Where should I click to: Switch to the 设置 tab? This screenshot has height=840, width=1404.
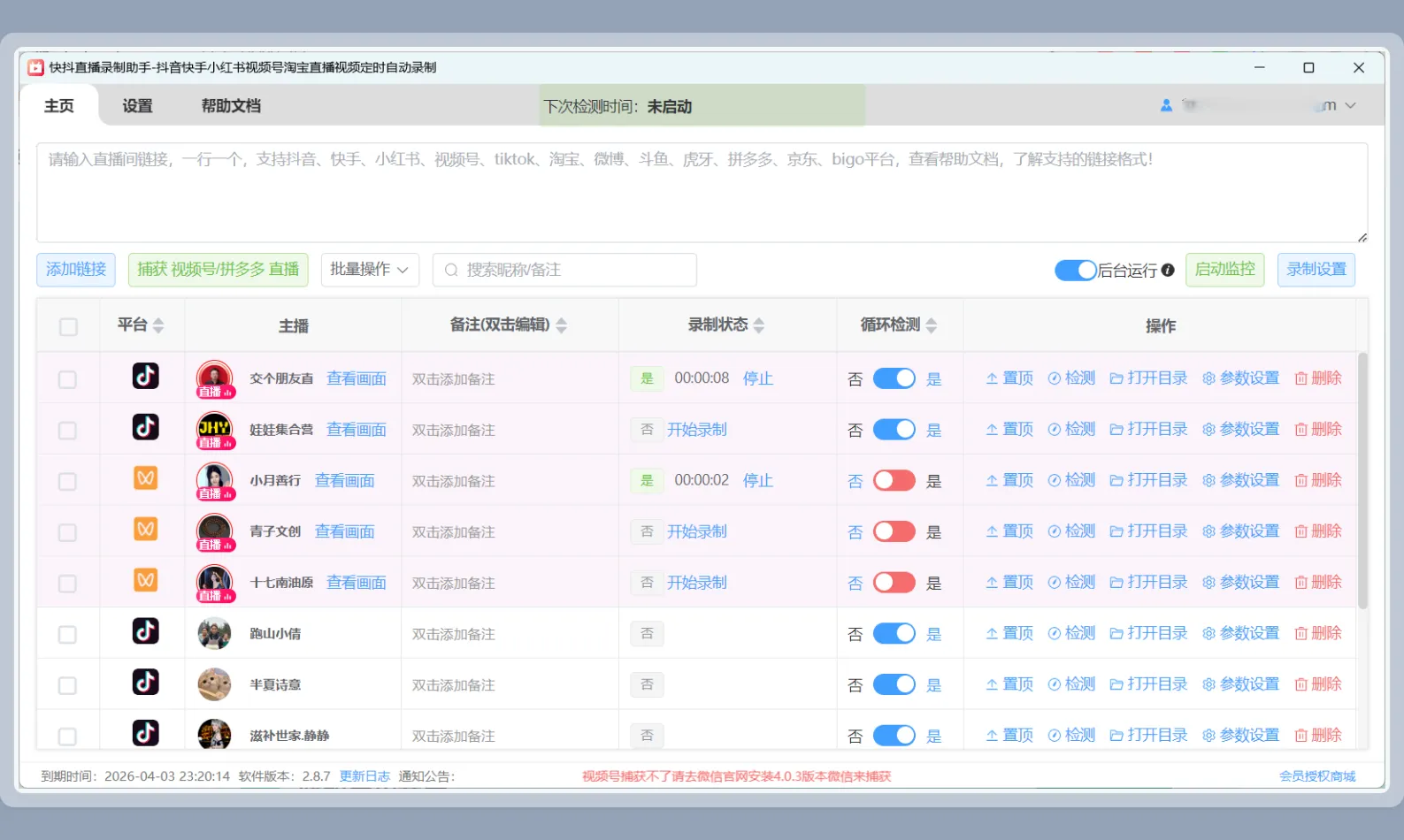137,106
